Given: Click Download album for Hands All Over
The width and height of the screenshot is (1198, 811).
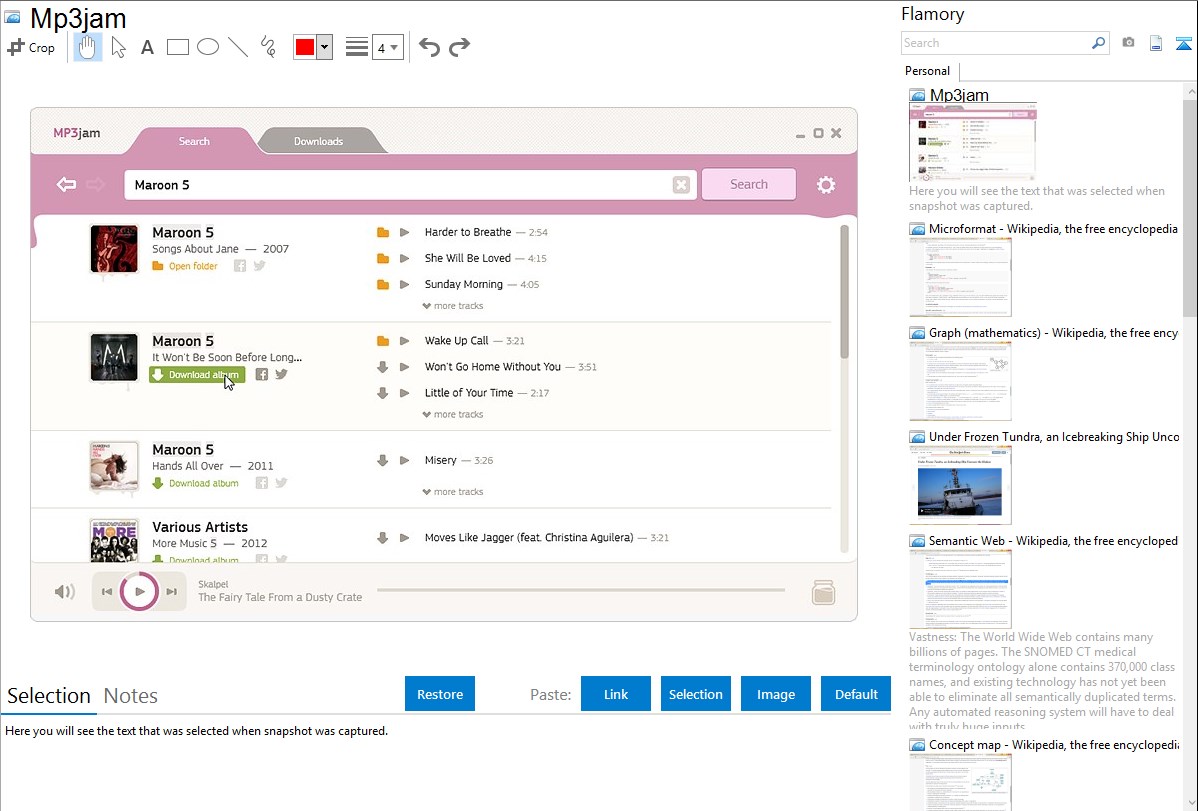Looking at the screenshot, I should (196, 483).
